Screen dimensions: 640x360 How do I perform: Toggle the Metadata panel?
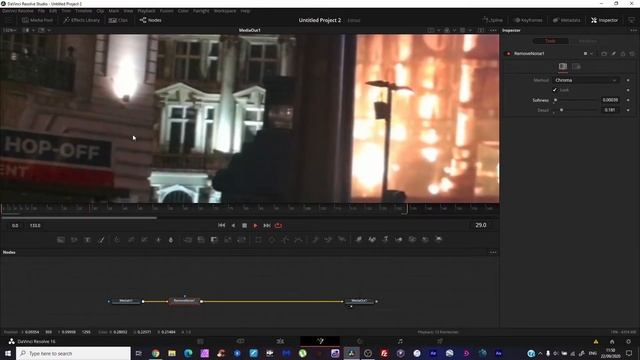(x=567, y=20)
